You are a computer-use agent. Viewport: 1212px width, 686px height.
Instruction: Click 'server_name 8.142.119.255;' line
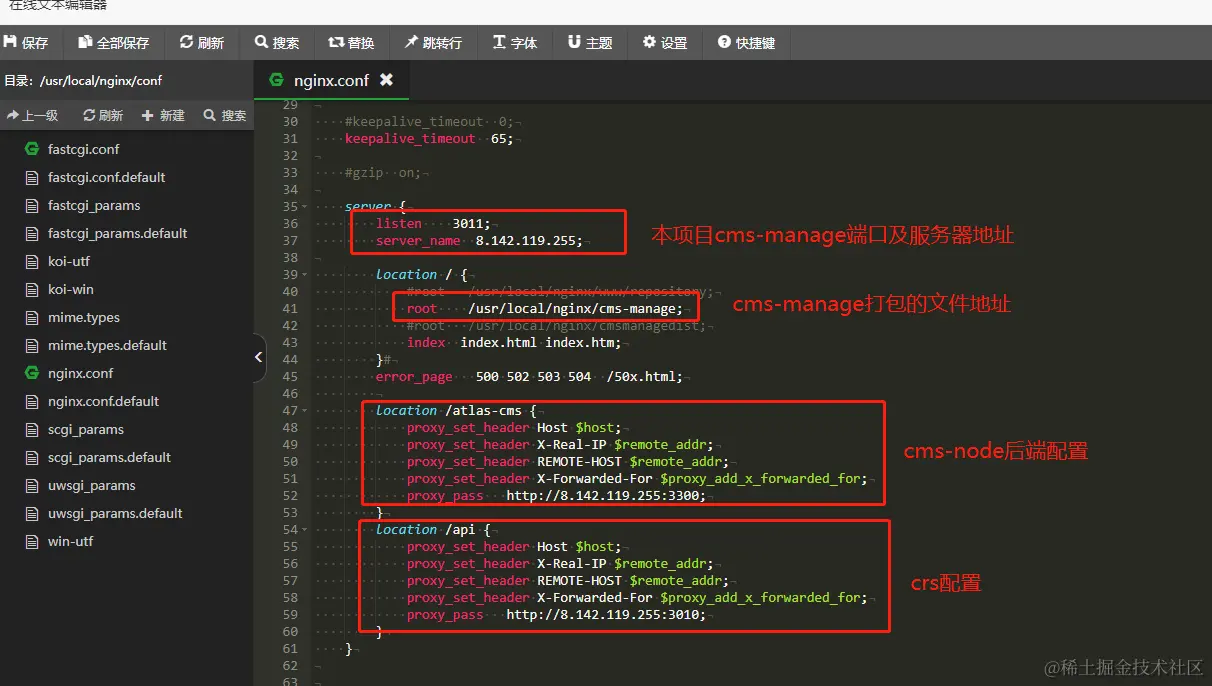tap(479, 240)
